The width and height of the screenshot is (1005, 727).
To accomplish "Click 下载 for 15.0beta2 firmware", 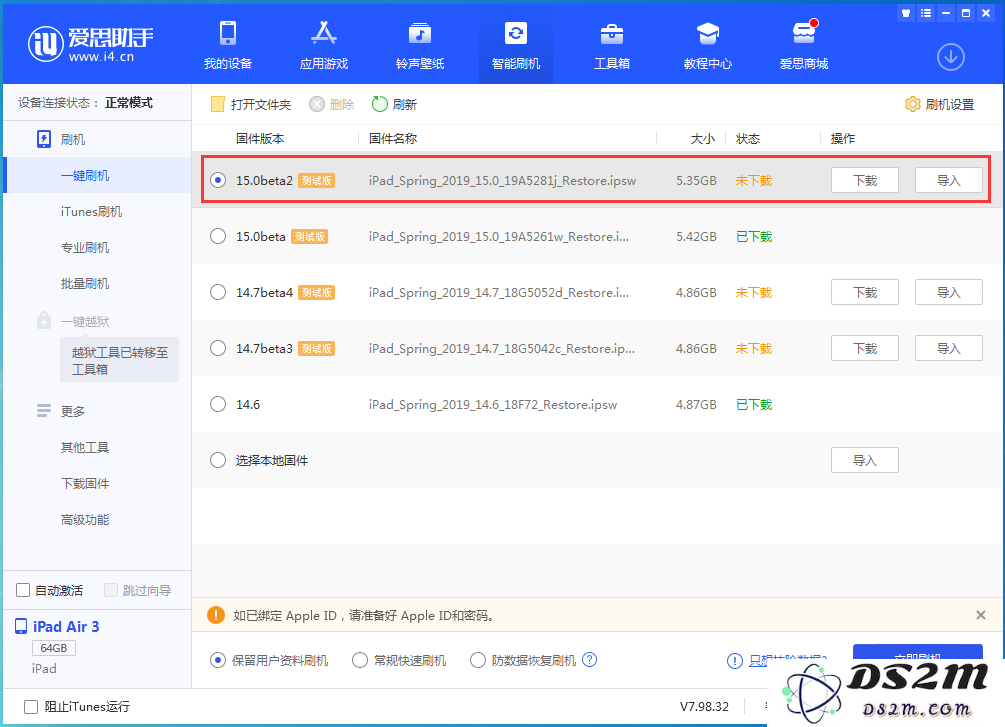I will click(865, 180).
